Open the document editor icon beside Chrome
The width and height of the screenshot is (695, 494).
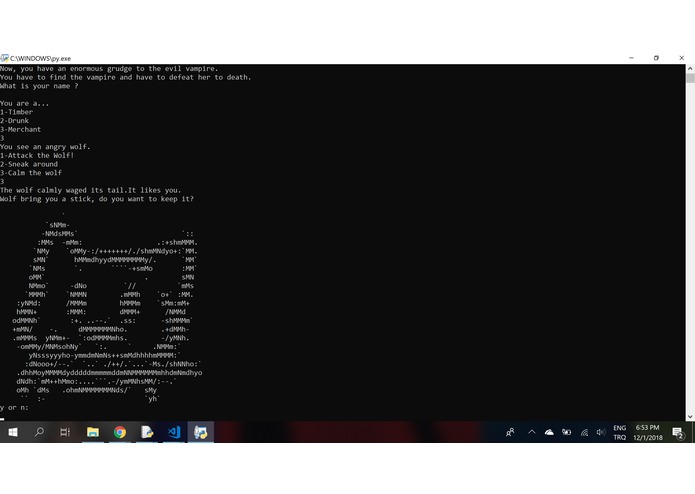click(147, 432)
